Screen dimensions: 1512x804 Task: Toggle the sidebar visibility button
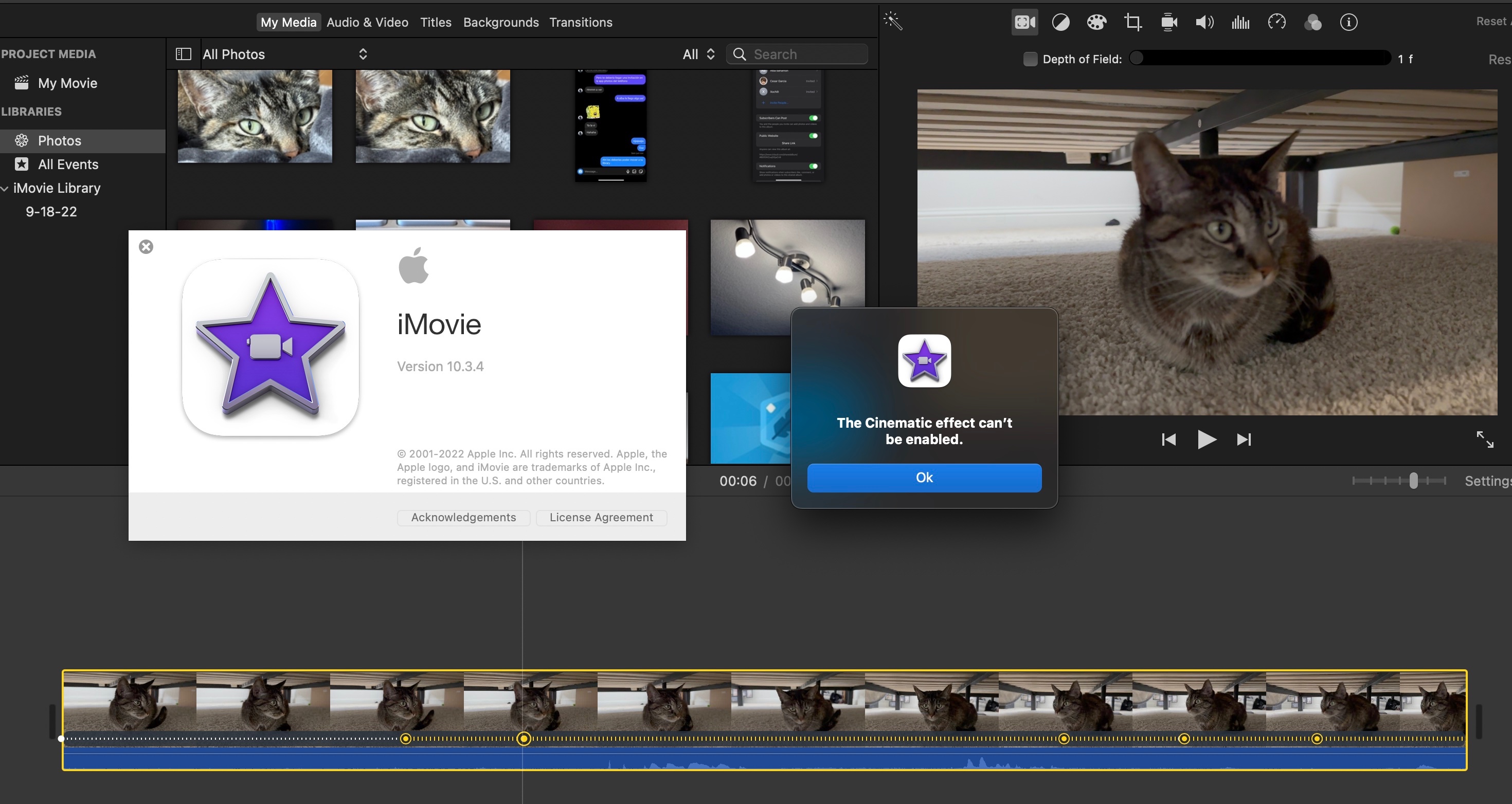[x=184, y=54]
